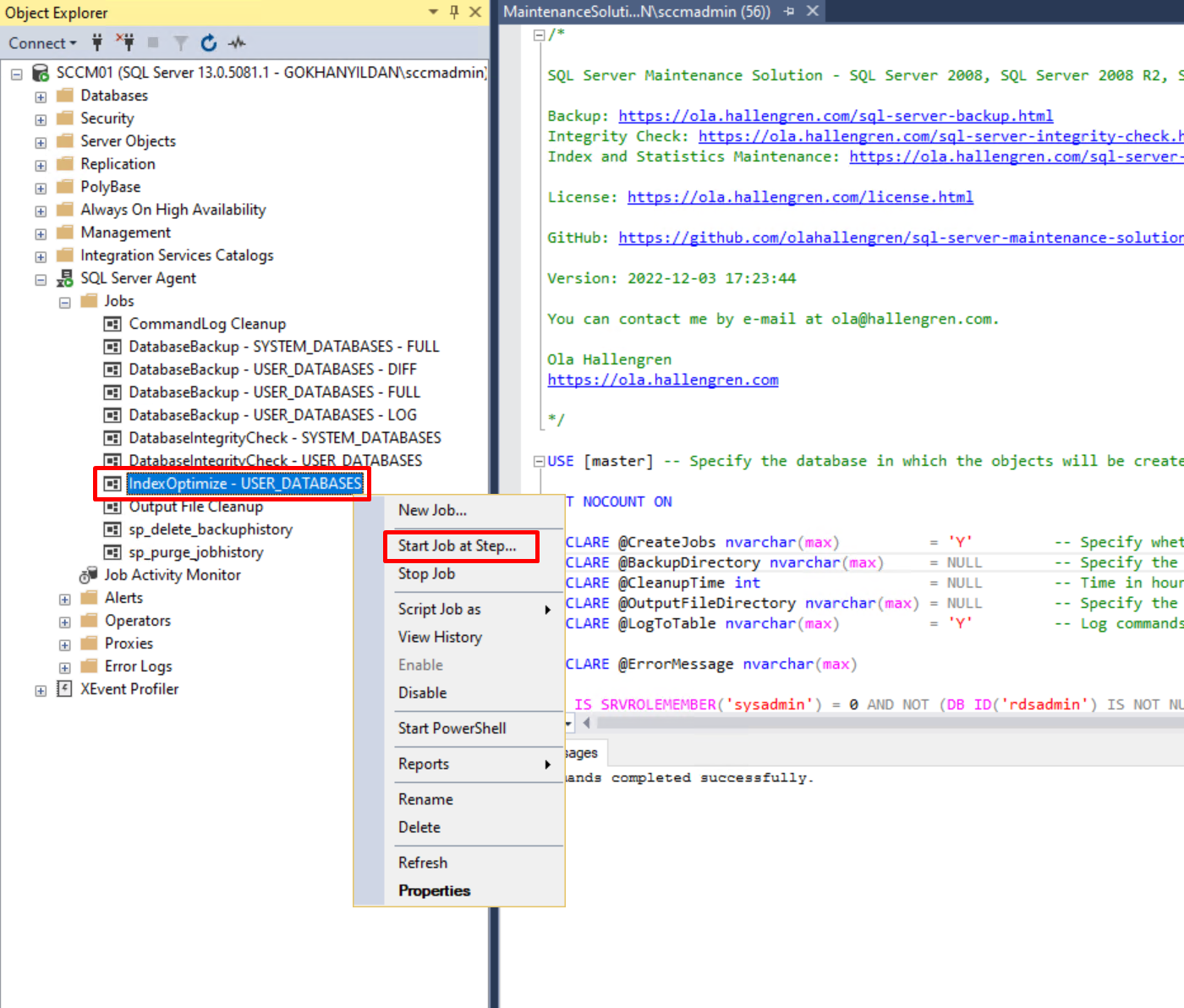The width and height of the screenshot is (1184, 1008).
Task: Select the IndexOptimize - USER_DATABASES job
Action: (x=245, y=484)
